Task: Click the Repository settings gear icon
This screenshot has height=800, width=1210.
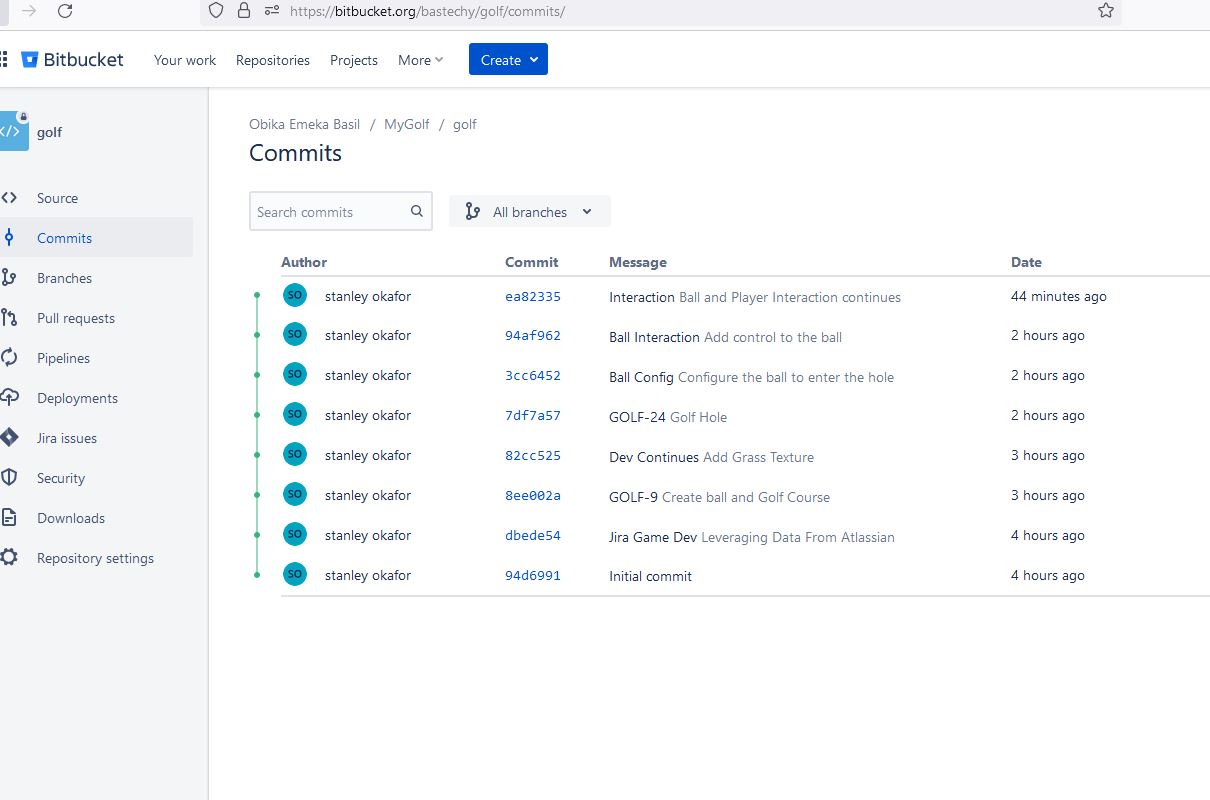Action: [x=9, y=558]
